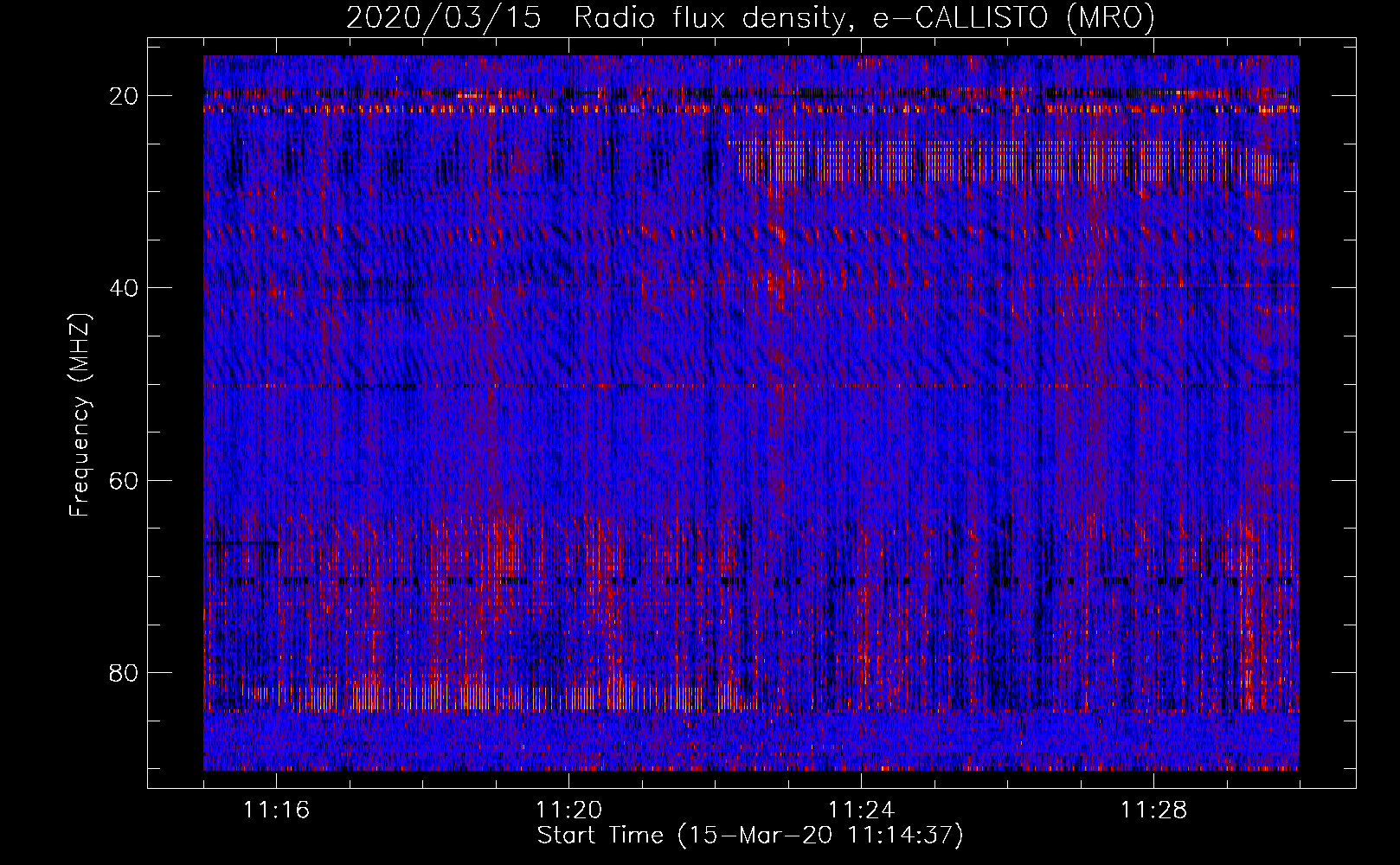Click the 40 MHz frequency tick label
This screenshot has width=1400, height=865.
(x=125, y=288)
